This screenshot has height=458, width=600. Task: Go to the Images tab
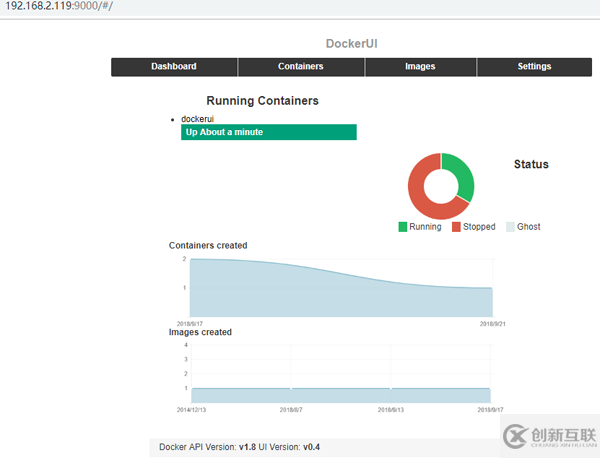tap(420, 67)
